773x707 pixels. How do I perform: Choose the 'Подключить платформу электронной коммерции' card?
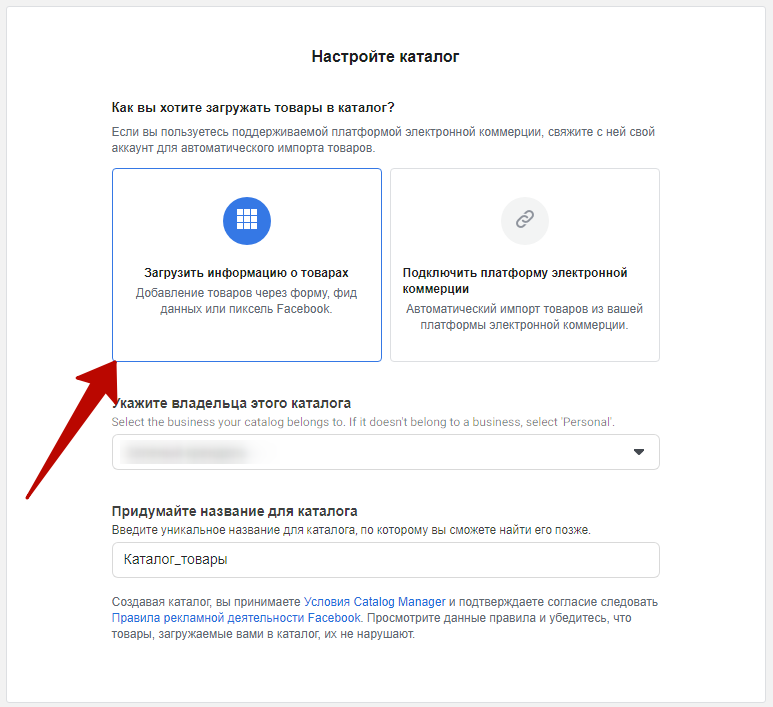(525, 265)
